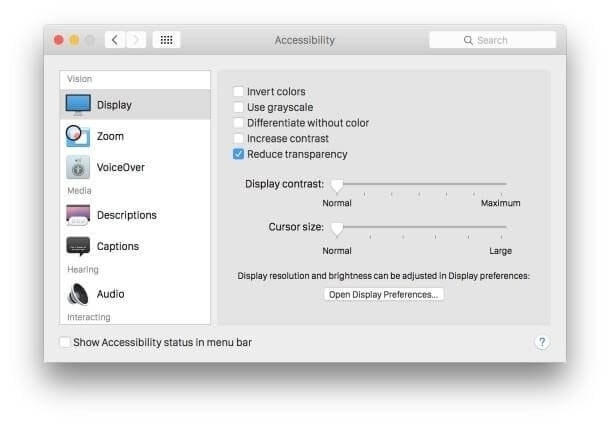This screenshot has height=425, width=610.
Task: Enable Increase contrast option
Action: pos(238,139)
